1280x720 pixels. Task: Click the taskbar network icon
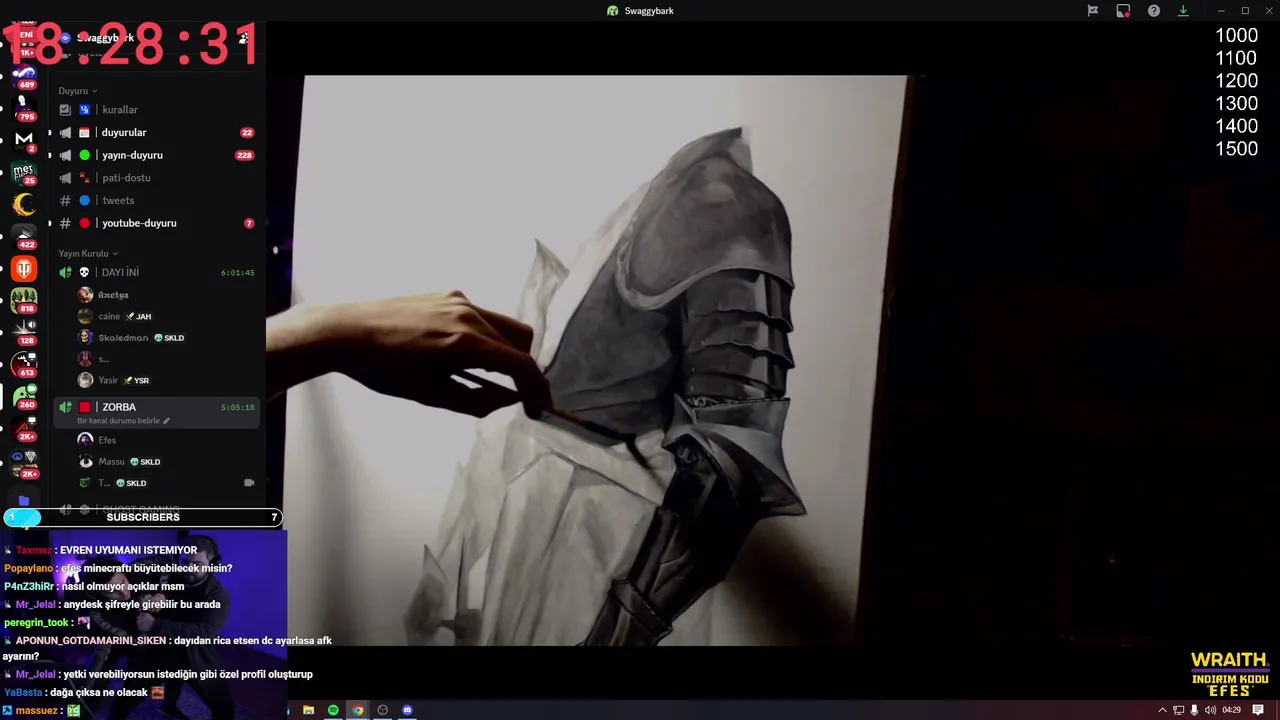1178,710
